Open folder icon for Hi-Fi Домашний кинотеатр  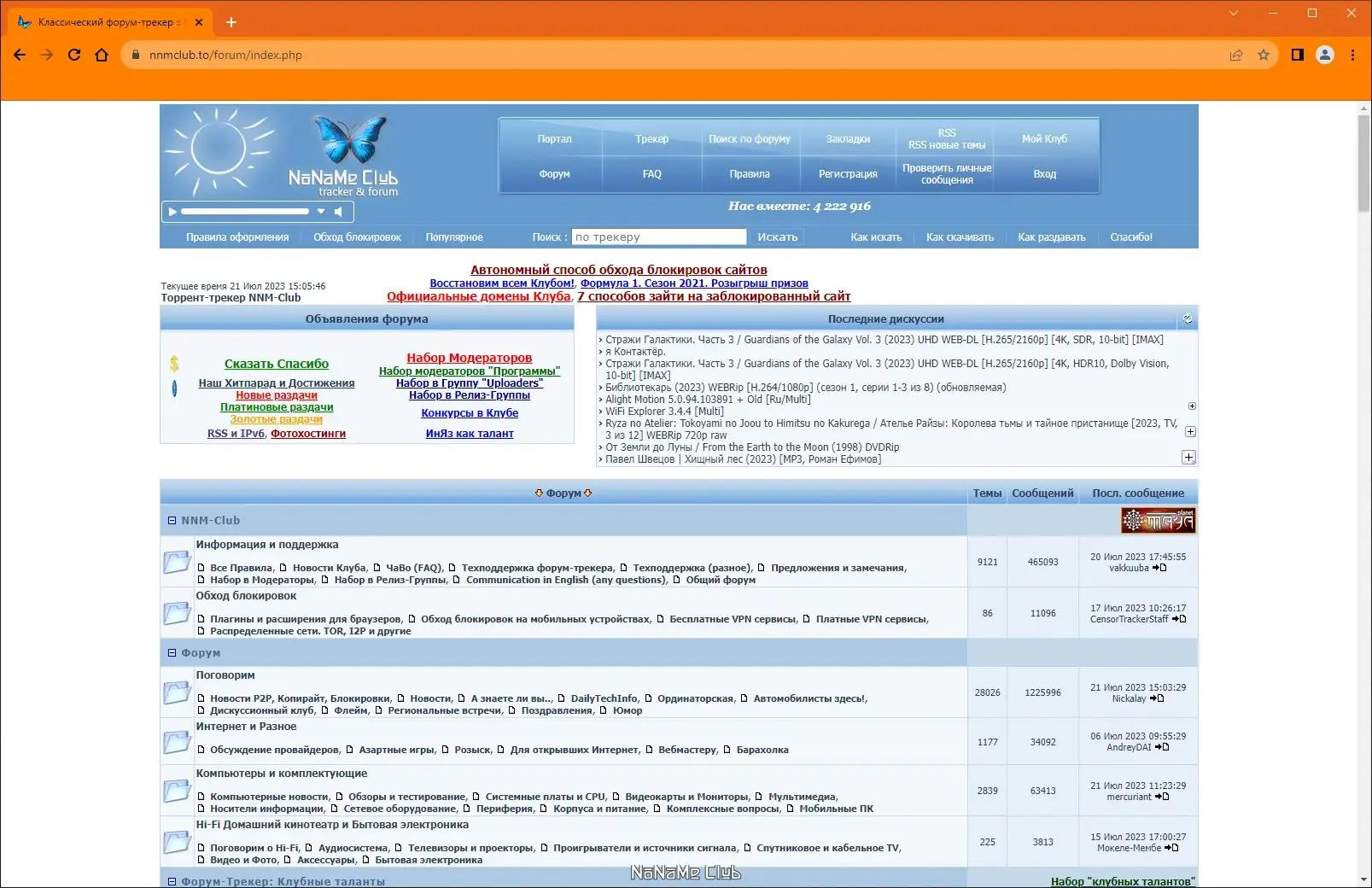coord(178,842)
